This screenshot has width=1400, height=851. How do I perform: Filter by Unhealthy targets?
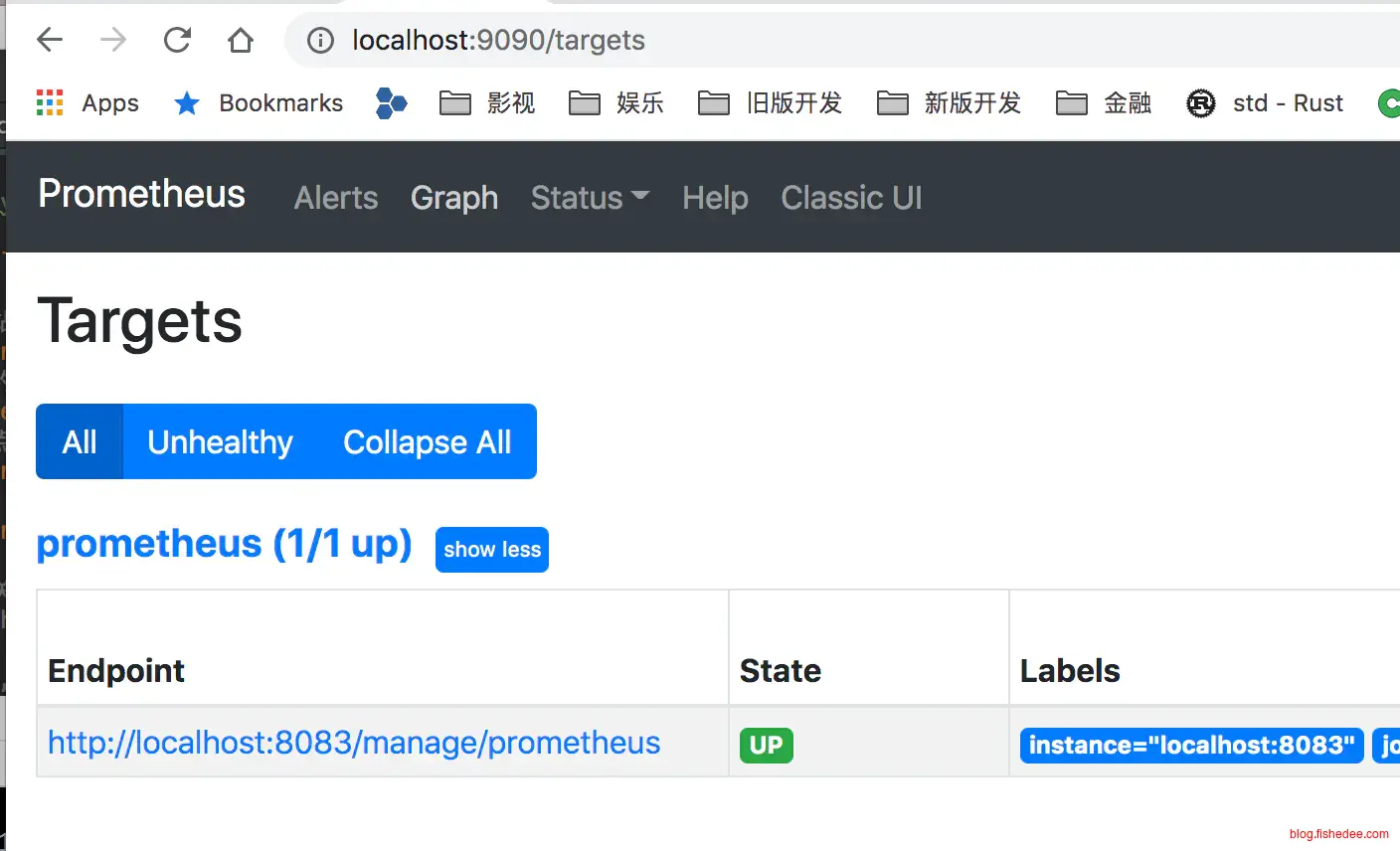click(220, 442)
